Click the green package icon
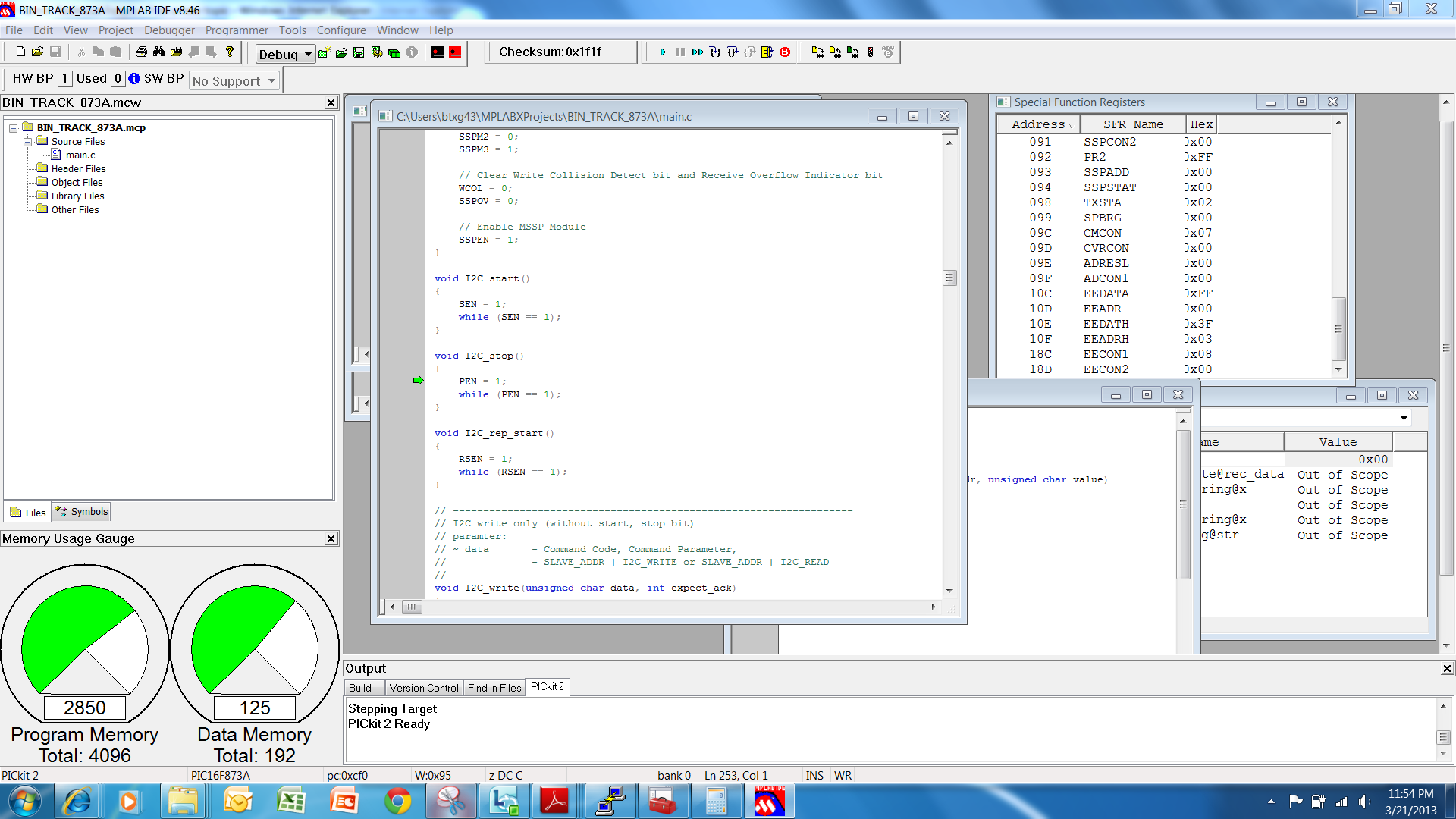This screenshot has width=1456, height=819. tap(394, 52)
